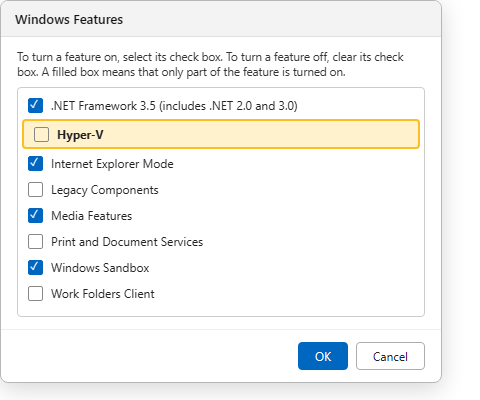This screenshot has width=480, height=400.
Task: Select the 'Media Features' label
Action: pos(92,216)
